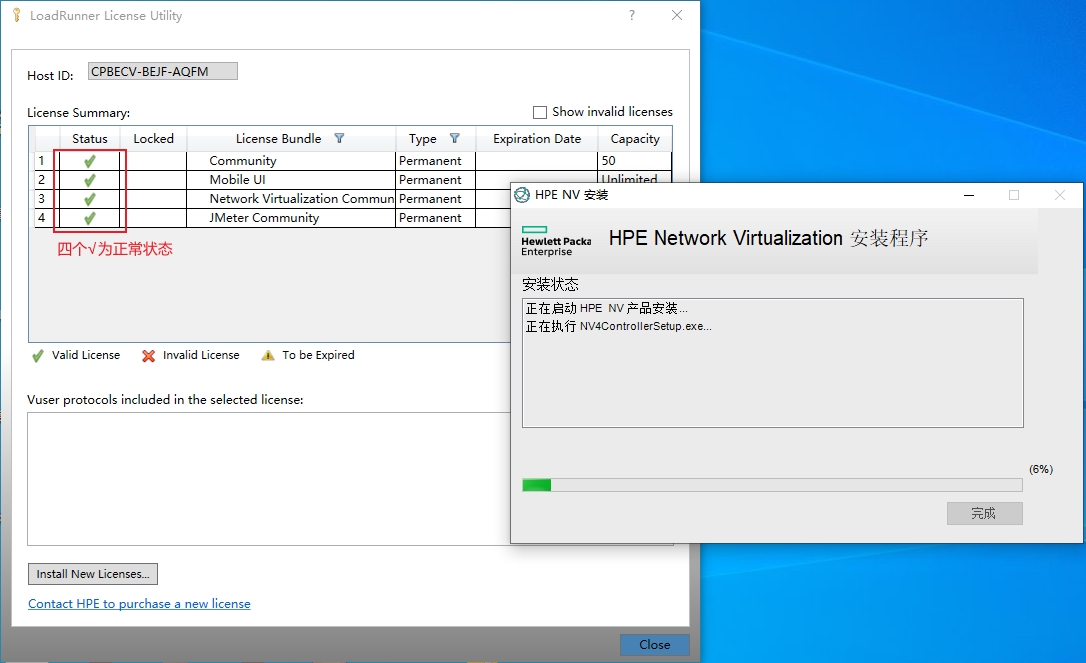Screen dimensions: 1086x663
Task: Click the 'License Summary:' label
Action: [x=78, y=112]
